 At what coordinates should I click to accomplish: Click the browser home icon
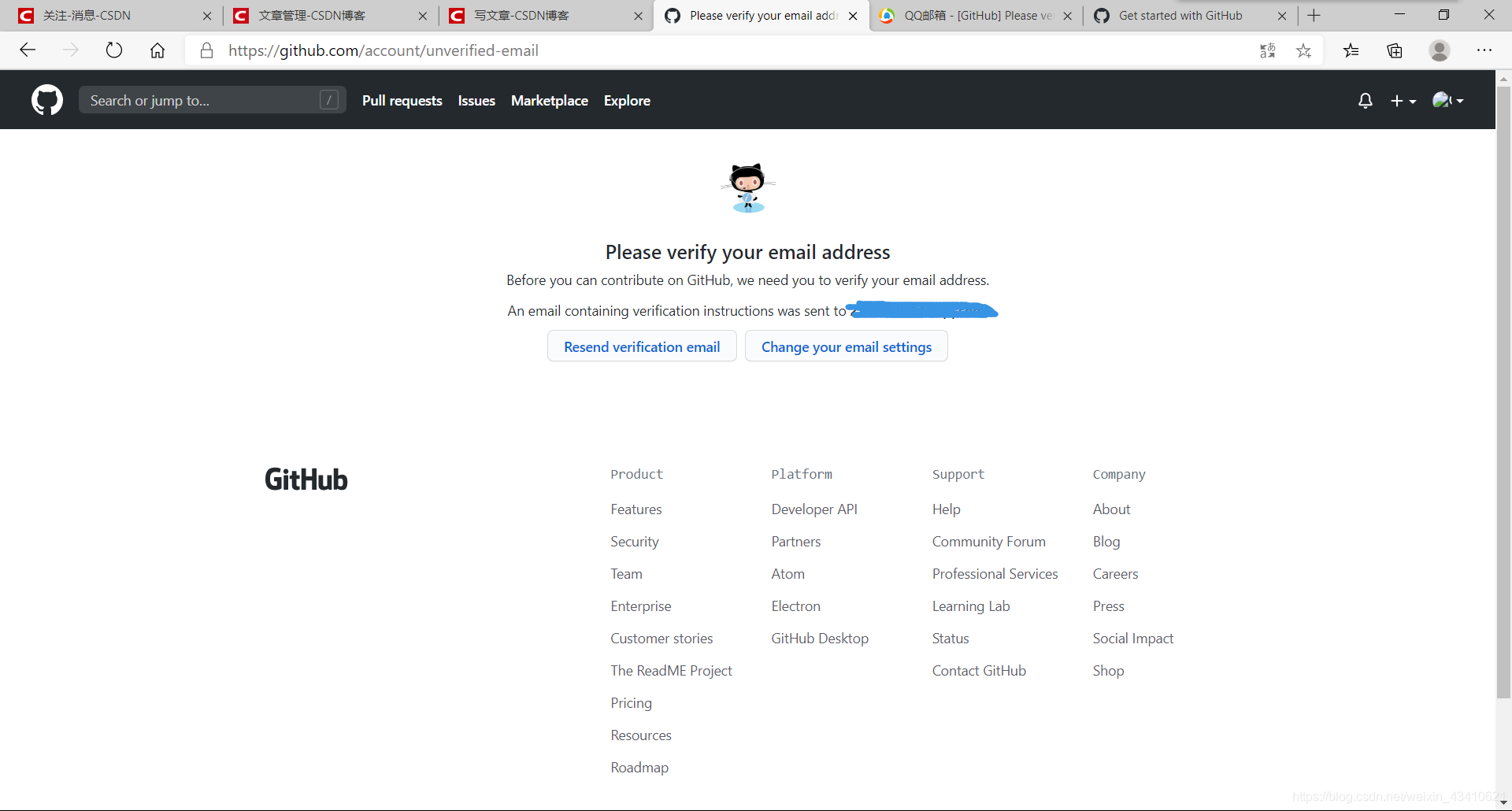tap(157, 50)
